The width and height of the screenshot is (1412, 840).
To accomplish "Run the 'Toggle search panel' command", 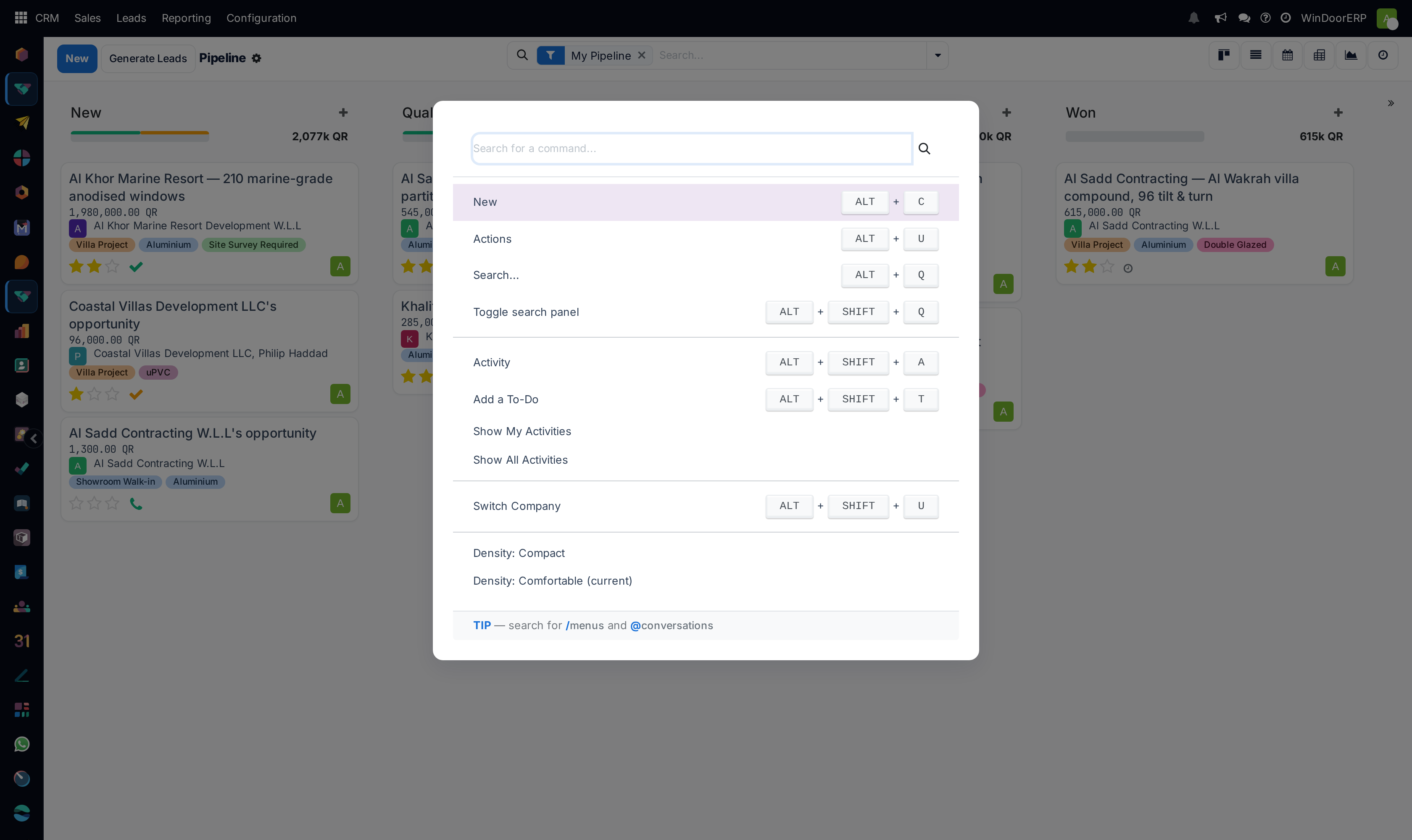I will point(706,312).
